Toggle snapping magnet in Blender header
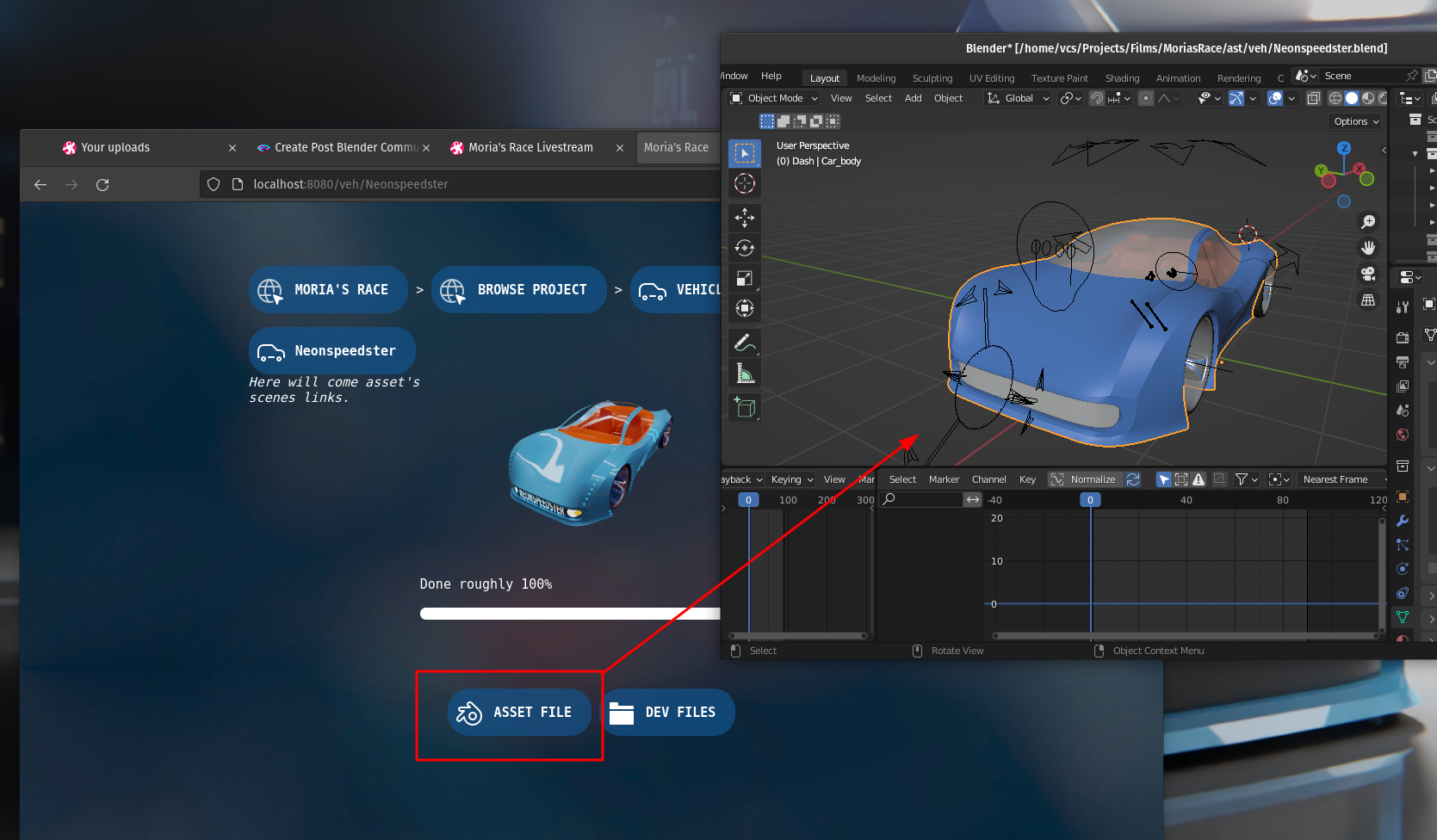This screenshot has height=840, width=1437. [x=1097, y=98]
